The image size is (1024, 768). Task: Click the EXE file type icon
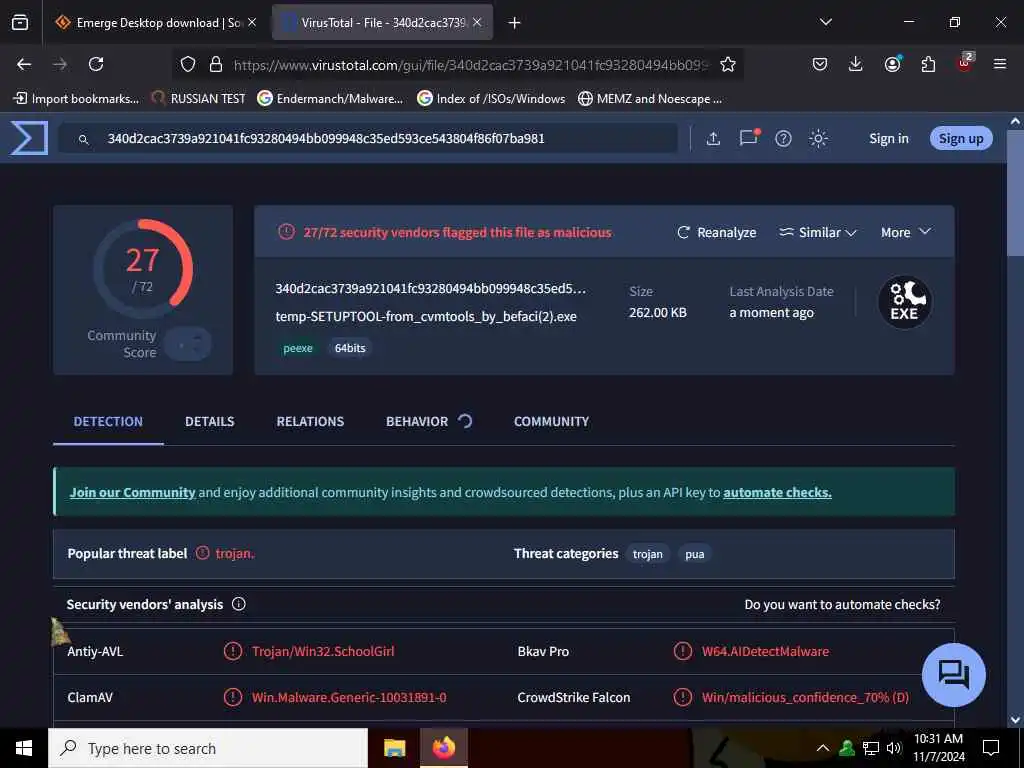904,302
